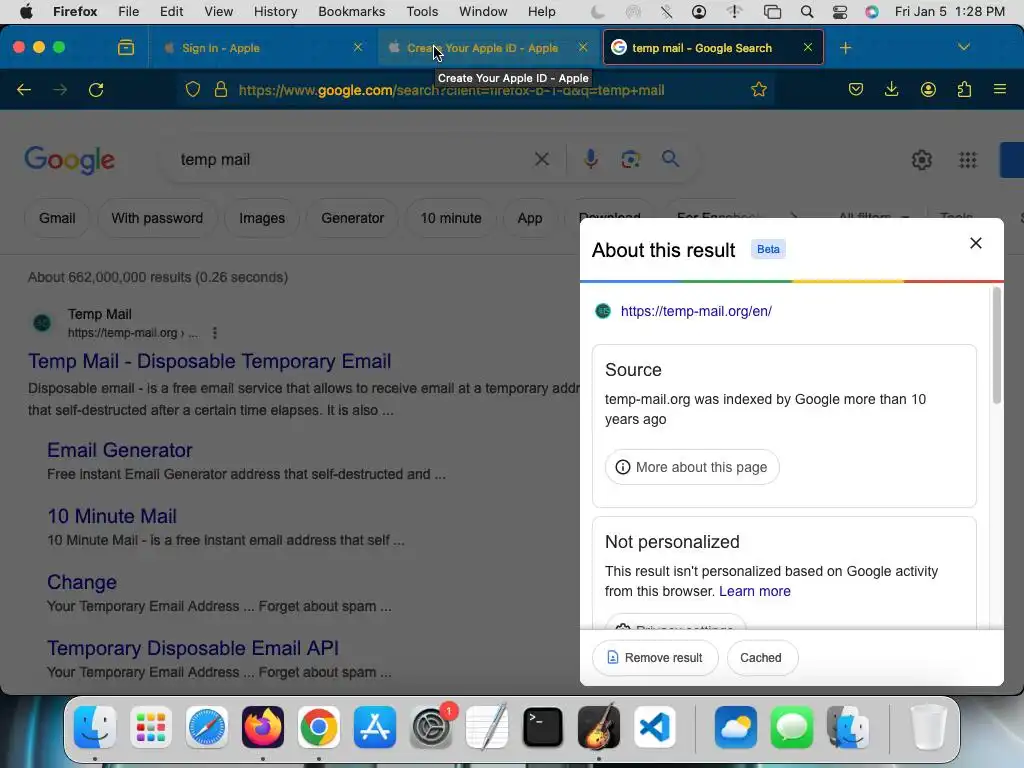Open the Apple menu
Screen dimensions: 1024x768
point(26,12)
